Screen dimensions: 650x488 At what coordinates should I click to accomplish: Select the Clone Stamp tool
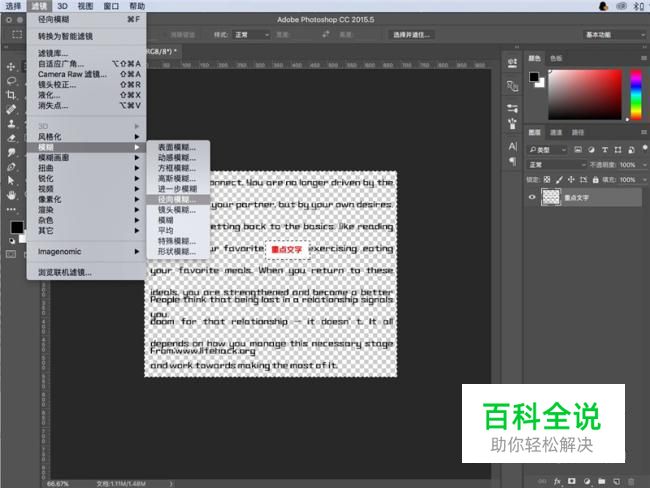(11, 124)
